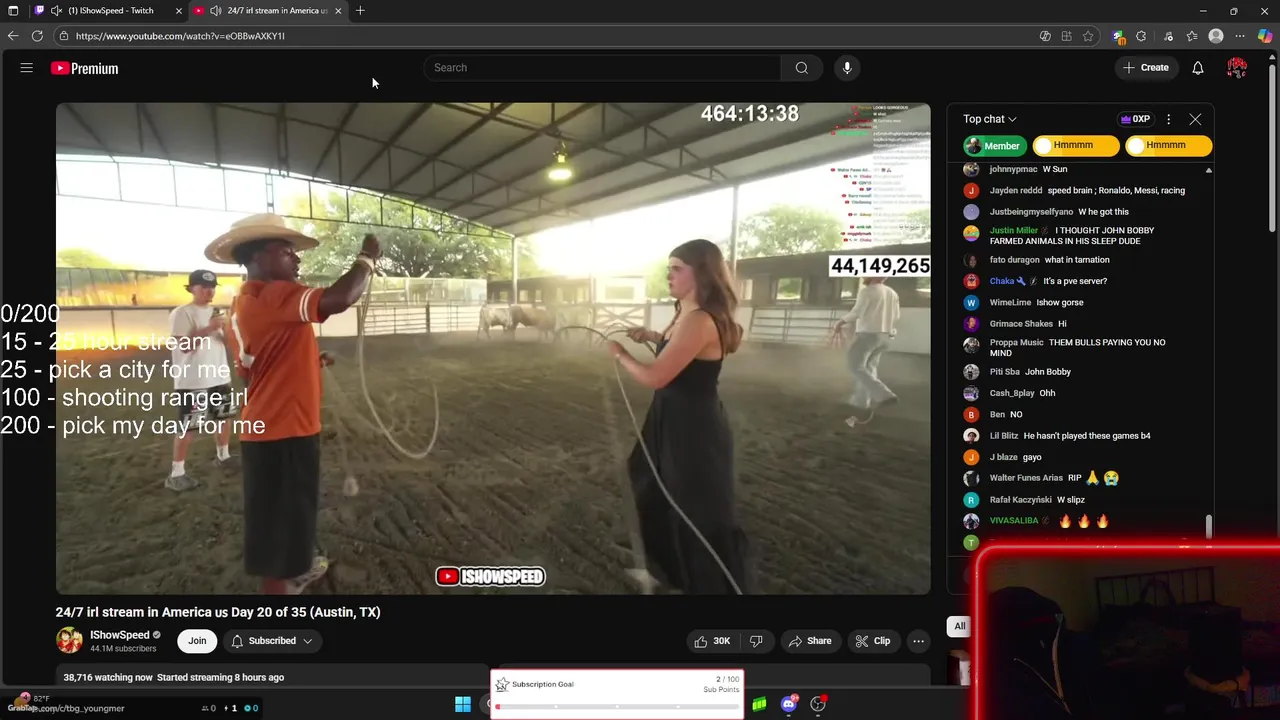The image size is (1280, 720).
Task: Open YouTube notifications bell
Action: tap(1198, 68)
